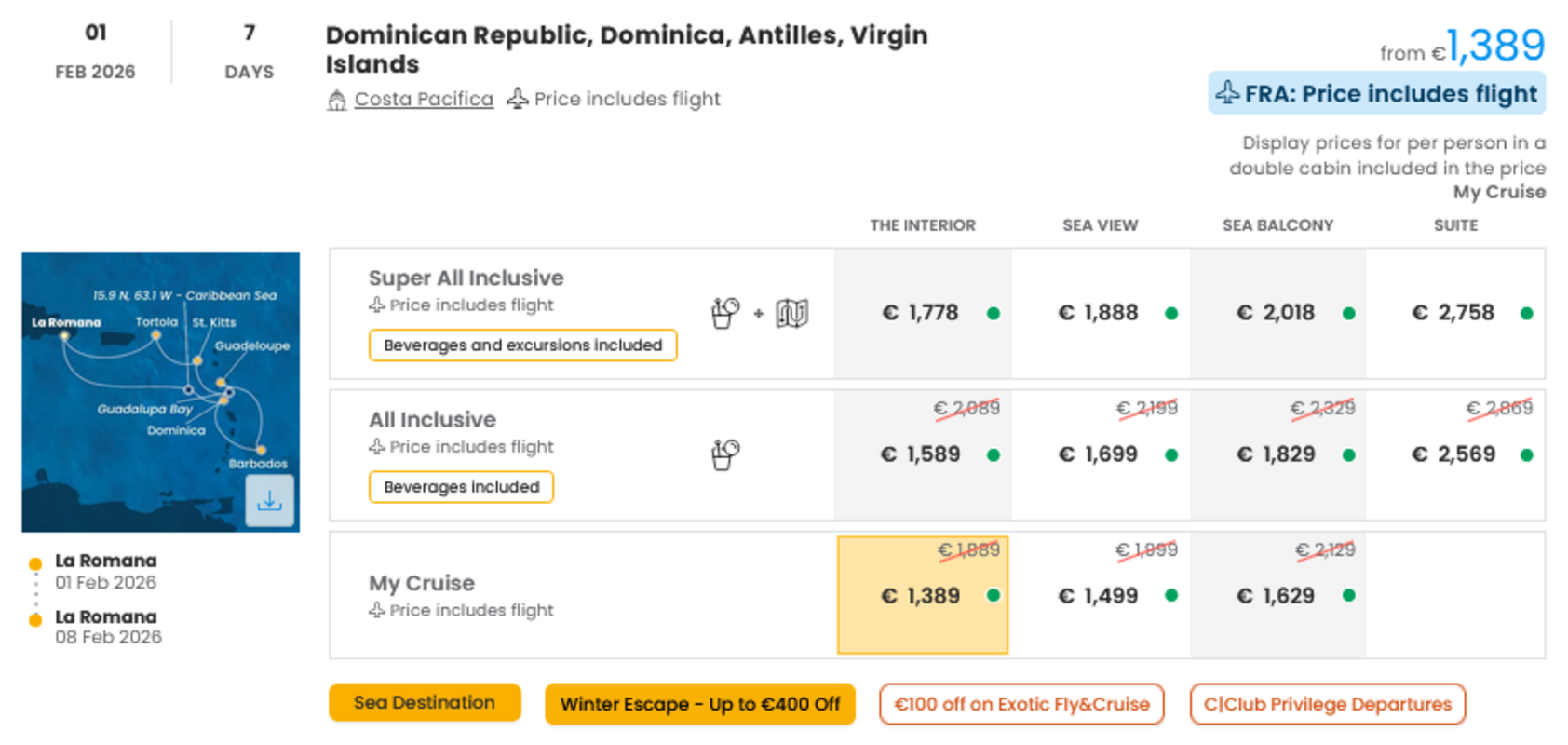Click the airplane icon next to Price includes flight header
Viewport: 1568px width, 745px height.
pos(518,98)
